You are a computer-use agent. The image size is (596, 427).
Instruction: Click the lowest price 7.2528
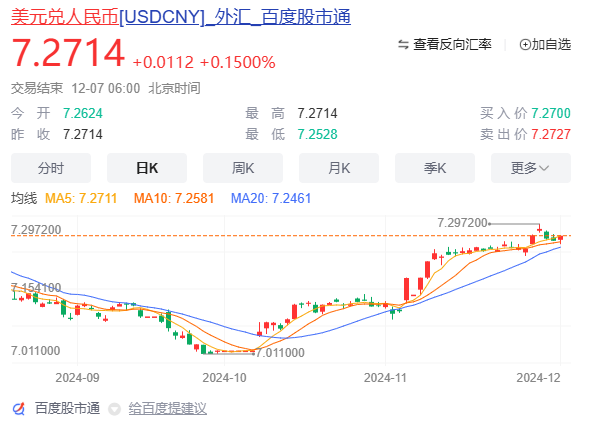coord(317,134)
